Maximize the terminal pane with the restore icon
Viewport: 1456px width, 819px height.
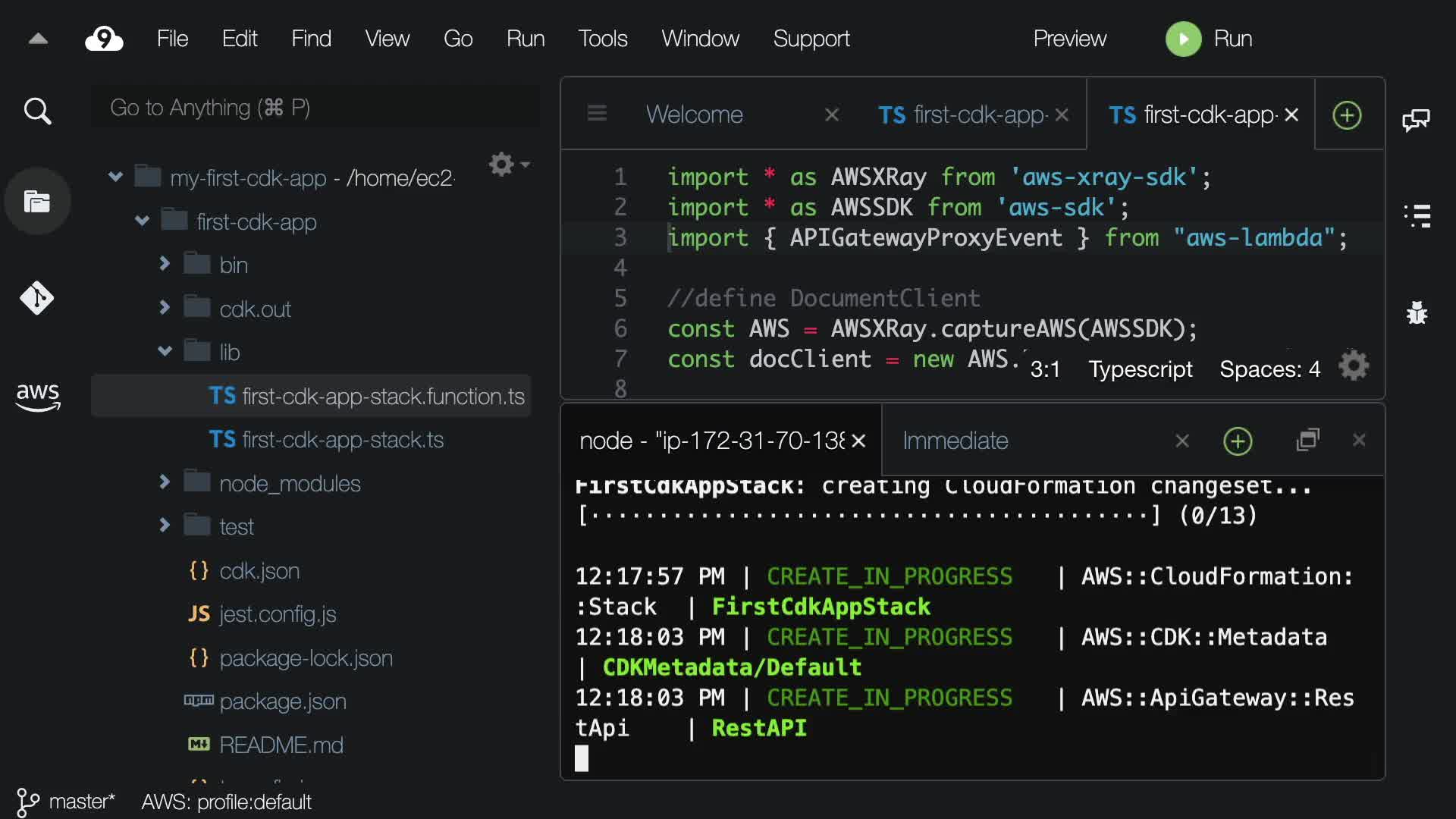coord(1308,440)
